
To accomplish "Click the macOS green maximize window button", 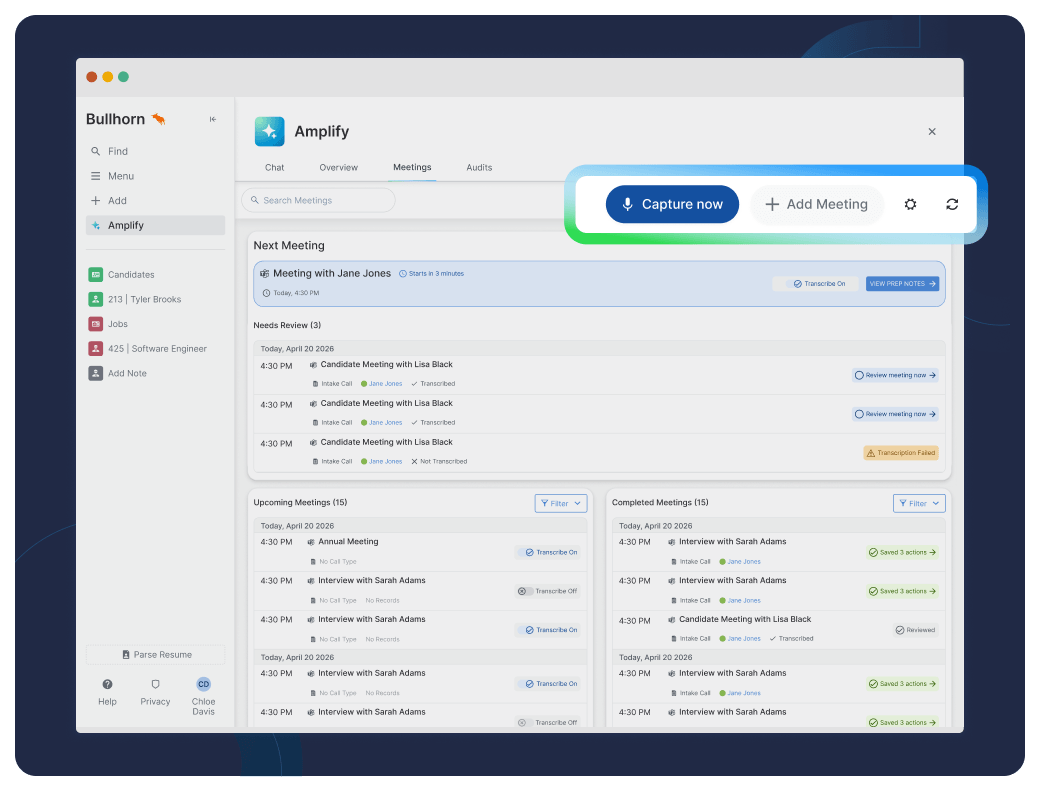I will (x=123, y=77).
